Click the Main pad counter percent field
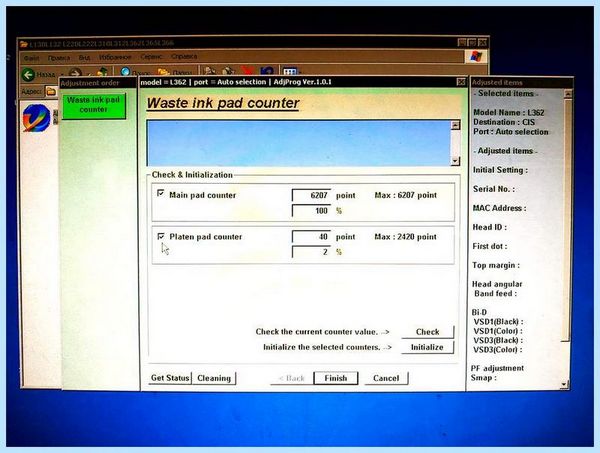Image resolution: width=600 pixels, height=453 pixels. coord(311,210)
